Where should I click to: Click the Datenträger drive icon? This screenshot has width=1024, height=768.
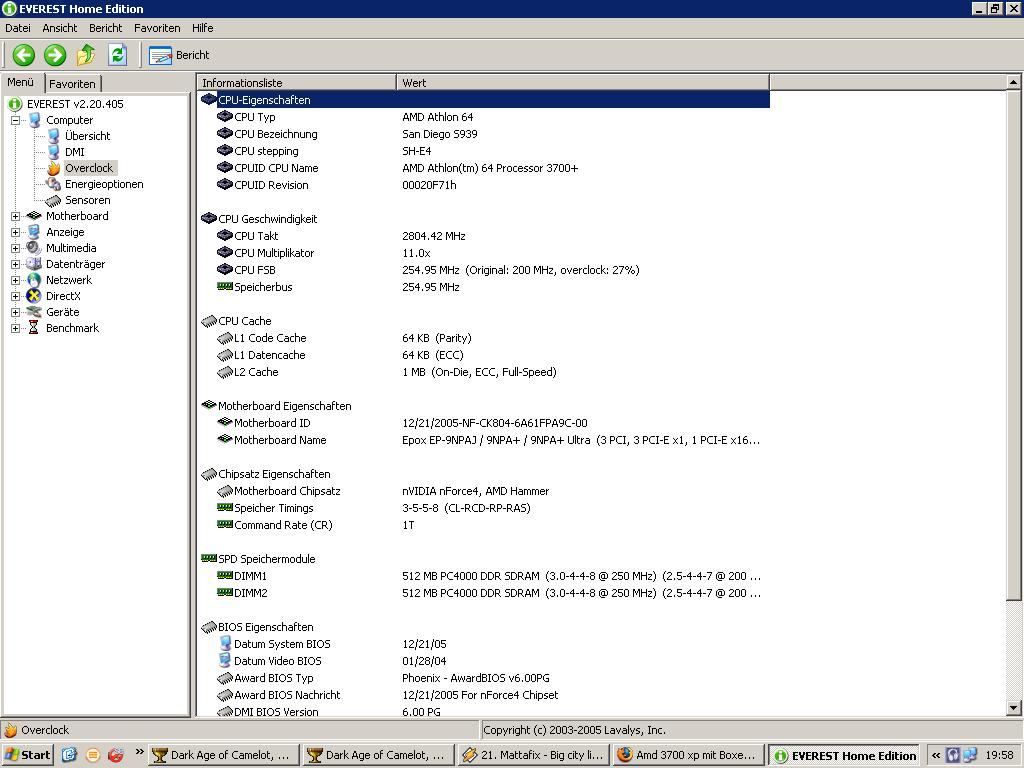pos(34,264)
